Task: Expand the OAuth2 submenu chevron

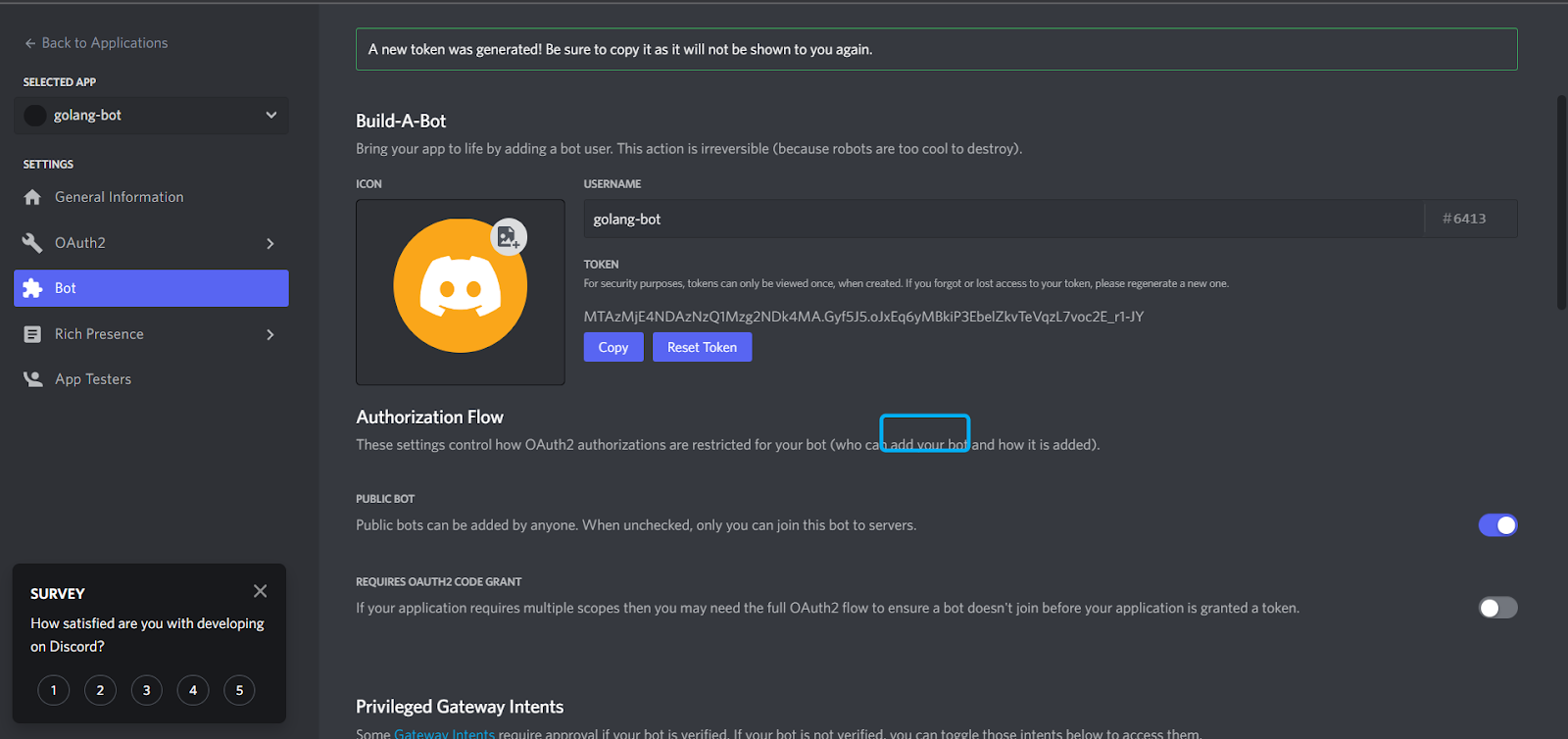Action: pyautogui.click(x=270, y=243)
